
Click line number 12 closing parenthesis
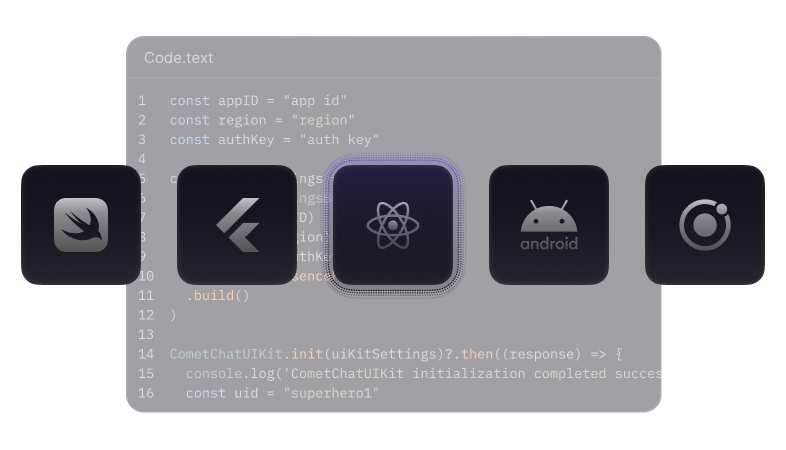(173, 315)
